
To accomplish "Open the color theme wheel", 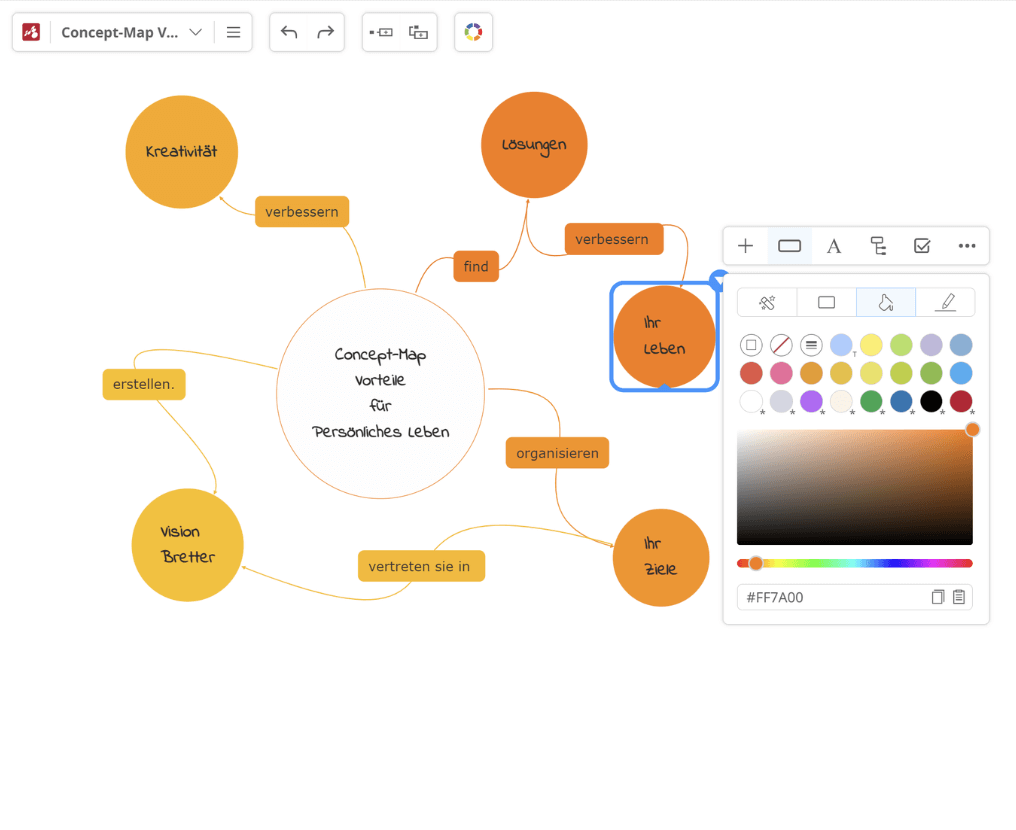I will 473,32.
